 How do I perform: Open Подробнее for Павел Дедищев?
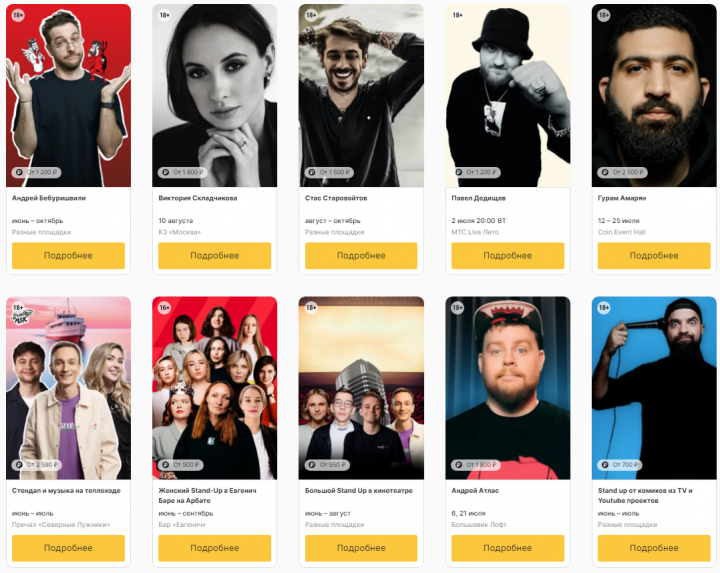click(x=507, y=256)
